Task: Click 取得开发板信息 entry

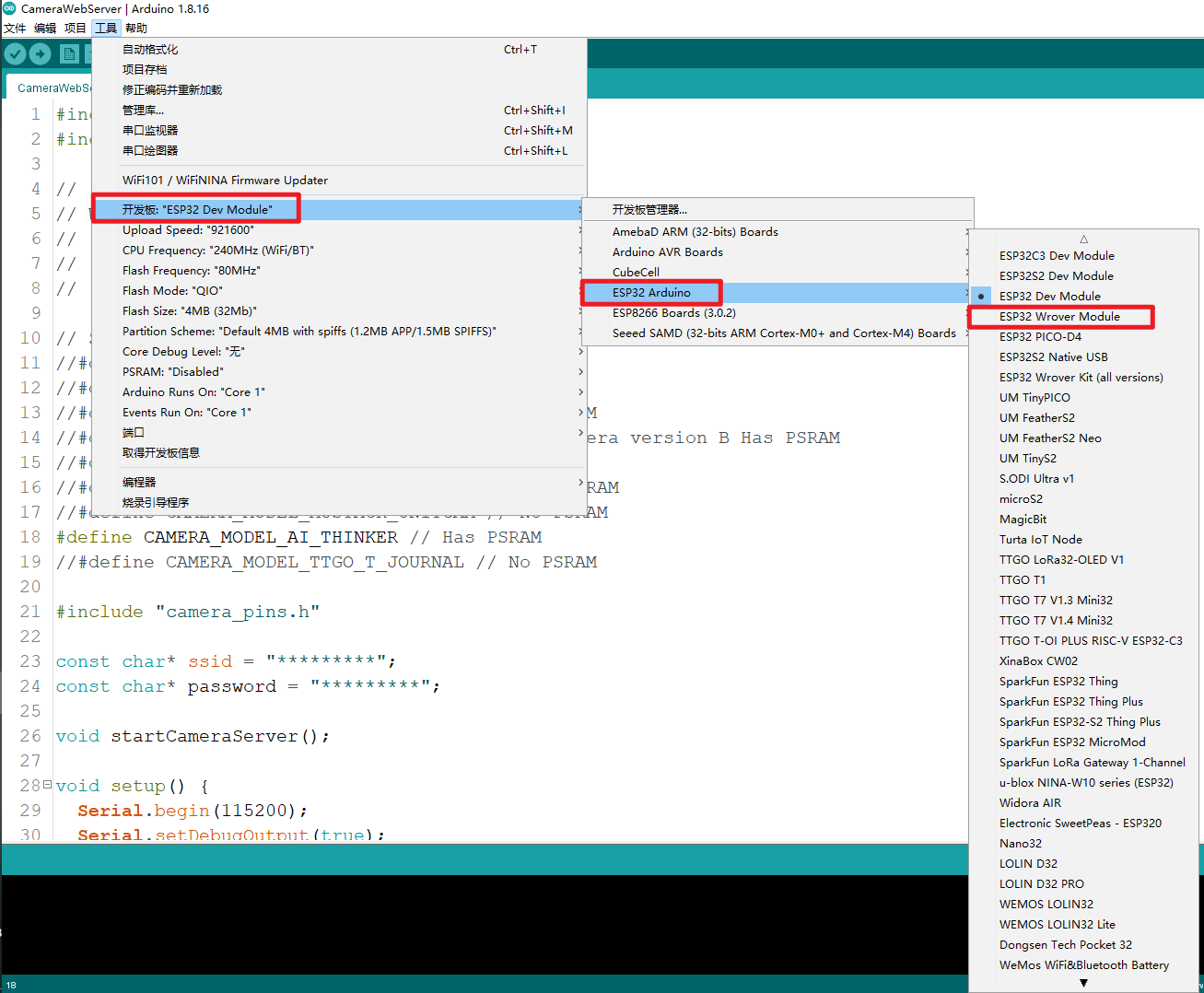Action: (339, 453)
